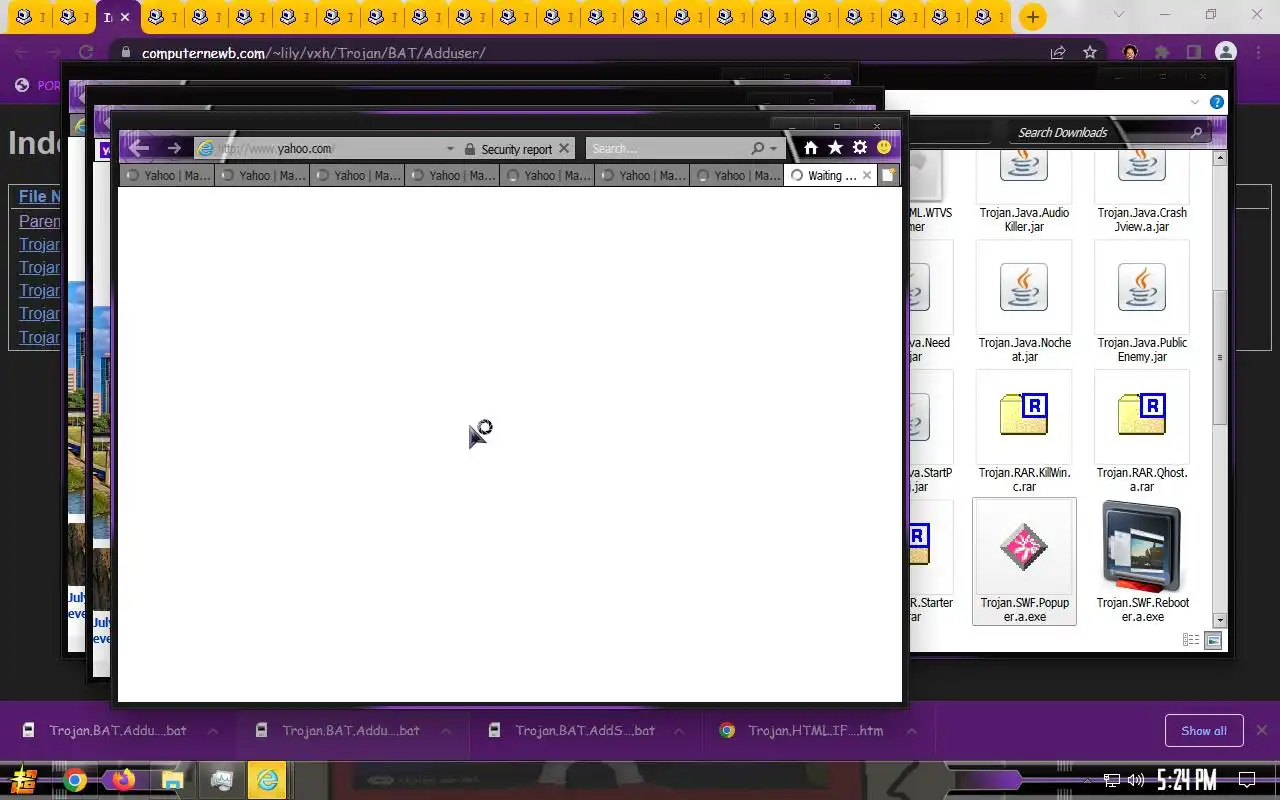
Task: Open the Home icon in Internet Explorer
Action: click(x=811, y=148)
